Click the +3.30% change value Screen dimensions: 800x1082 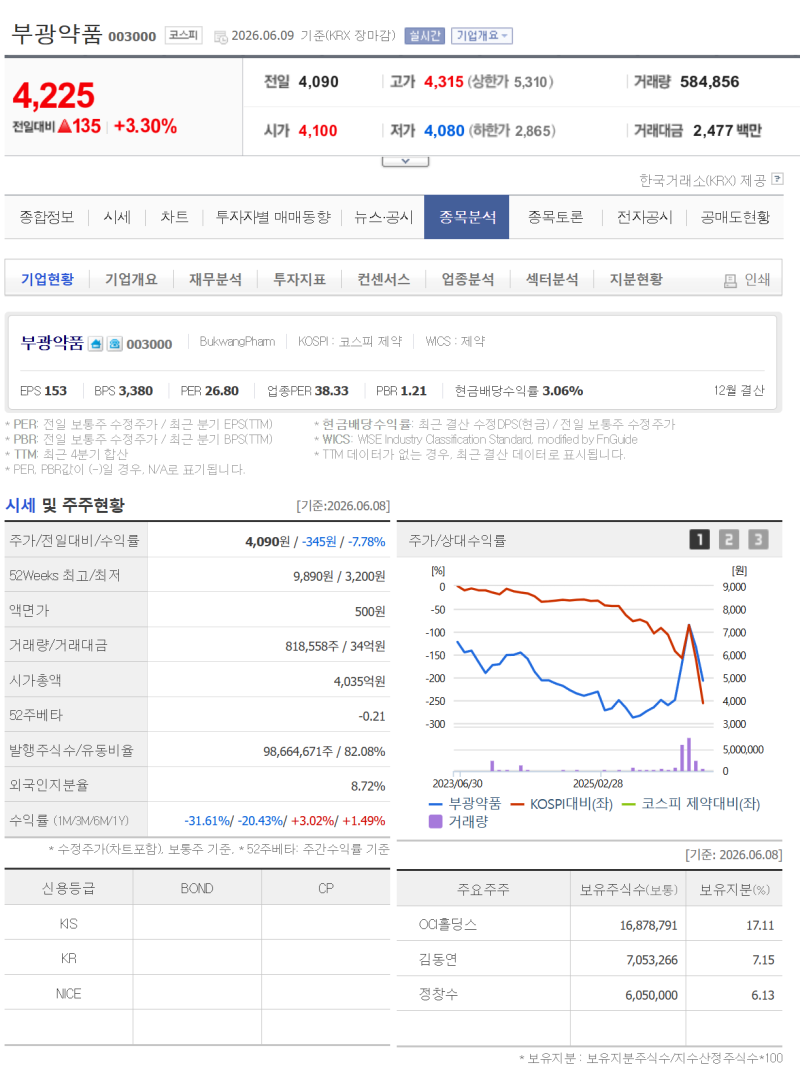[146, 126]
